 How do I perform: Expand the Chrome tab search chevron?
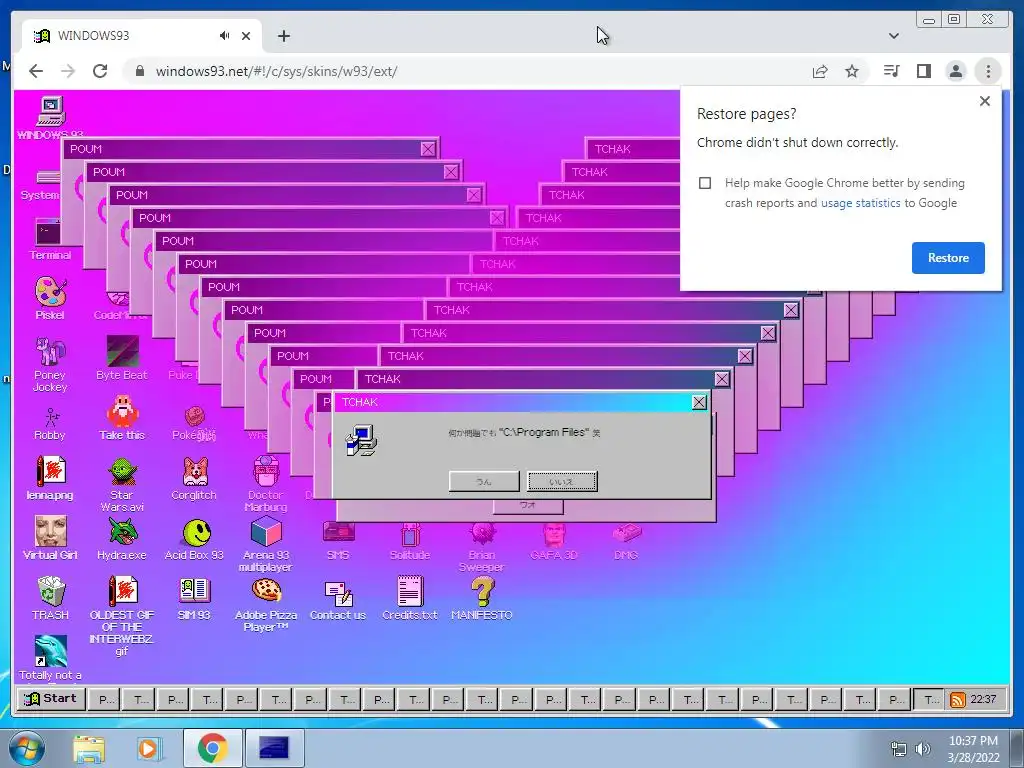pos(894,36)
